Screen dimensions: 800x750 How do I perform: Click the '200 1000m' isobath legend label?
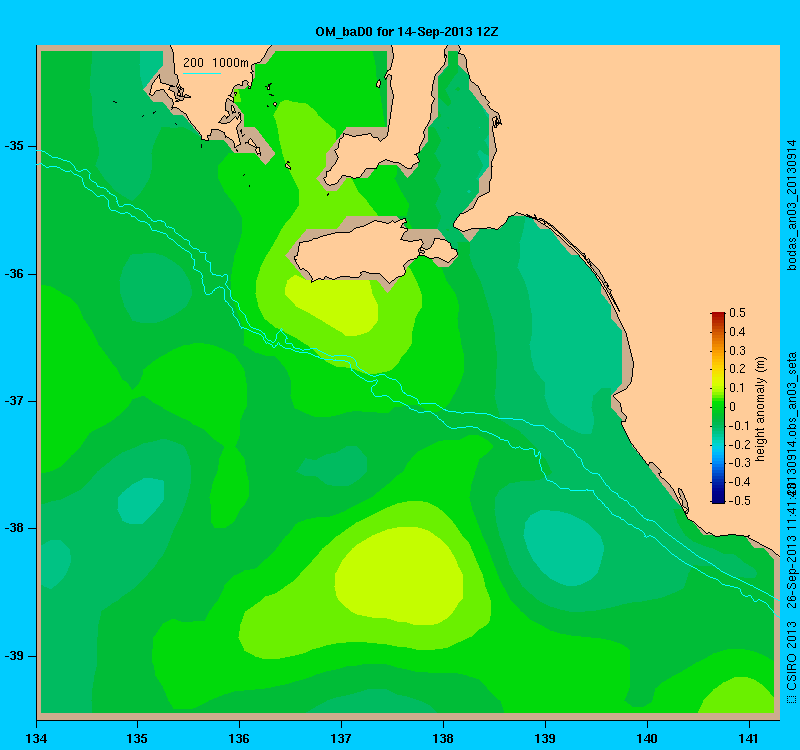coord(216,63)
